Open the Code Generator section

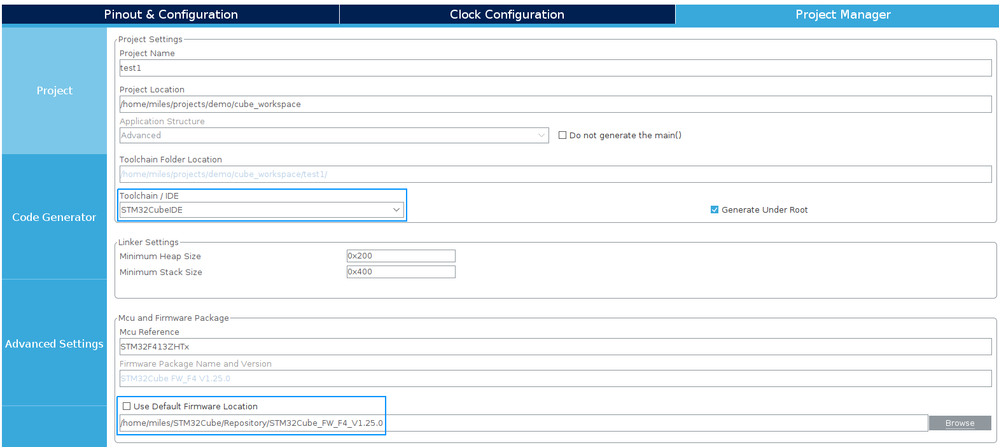54,217
